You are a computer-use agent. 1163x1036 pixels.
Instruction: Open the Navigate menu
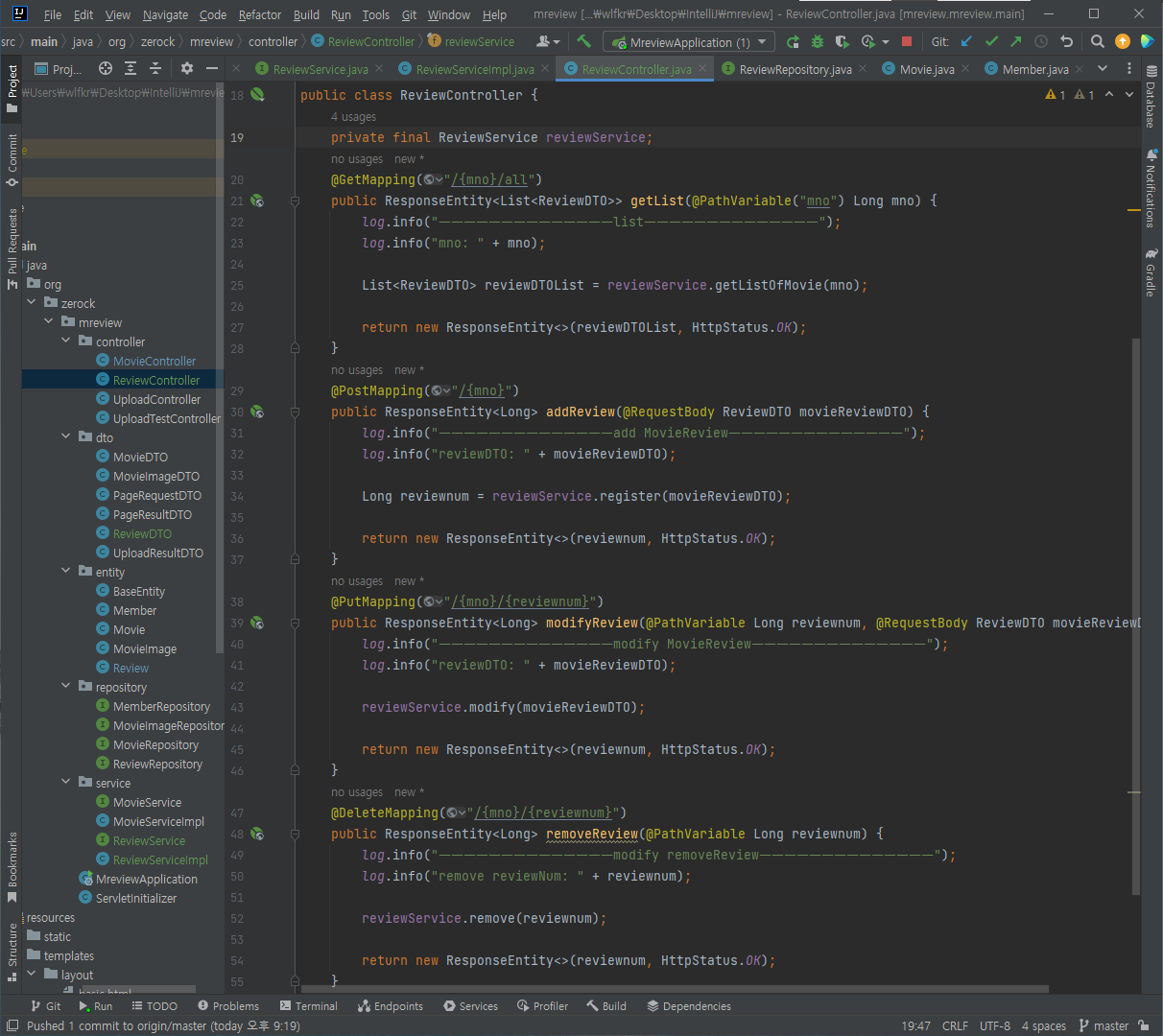click(x=165, y=14)
